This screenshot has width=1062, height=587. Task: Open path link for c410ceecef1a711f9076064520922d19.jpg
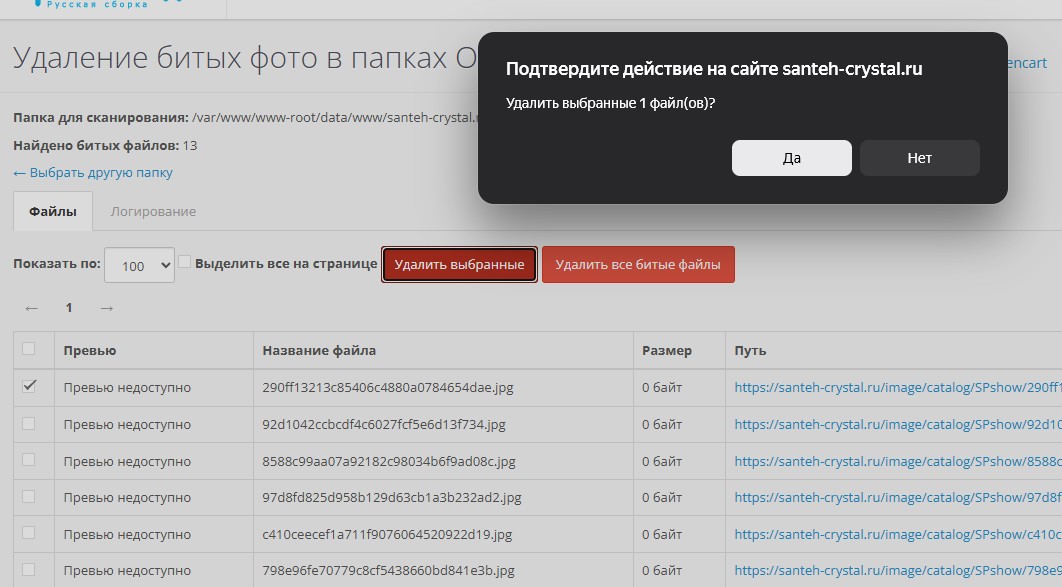tap(897, 534)
